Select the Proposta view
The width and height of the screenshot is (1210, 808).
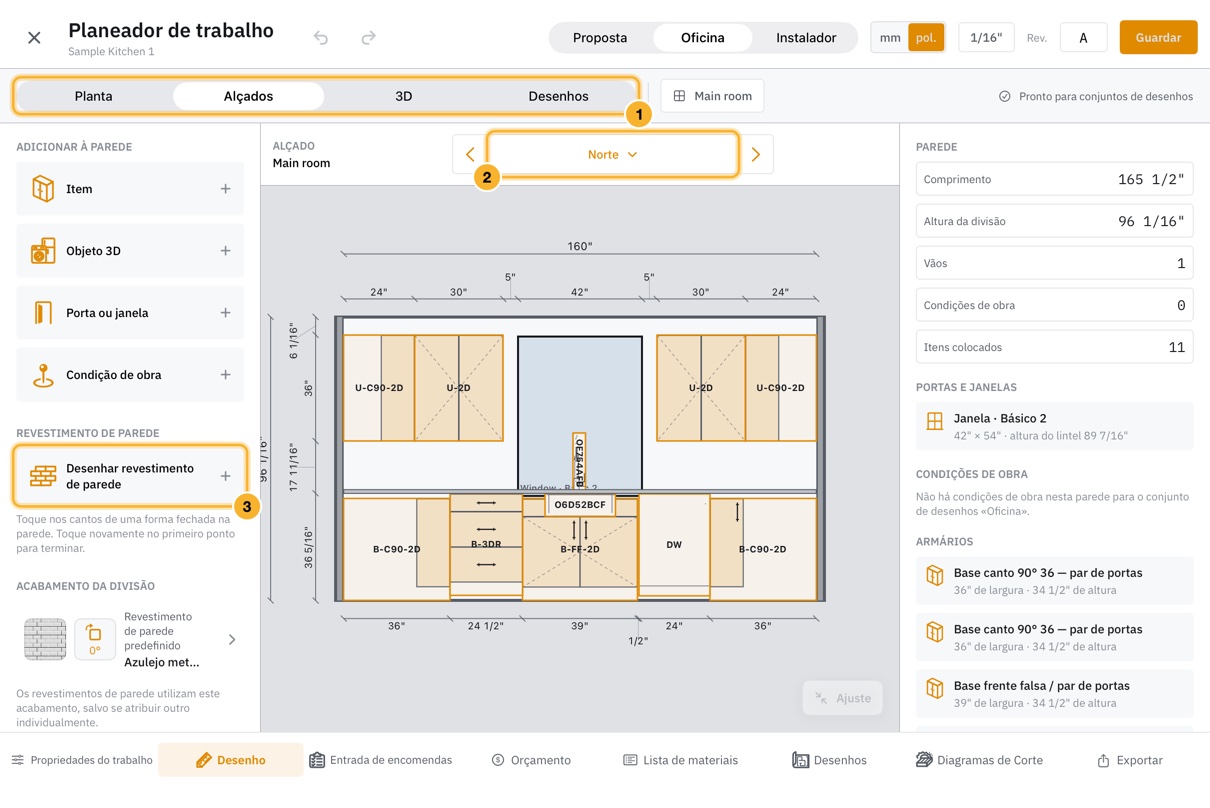[600, 38]
